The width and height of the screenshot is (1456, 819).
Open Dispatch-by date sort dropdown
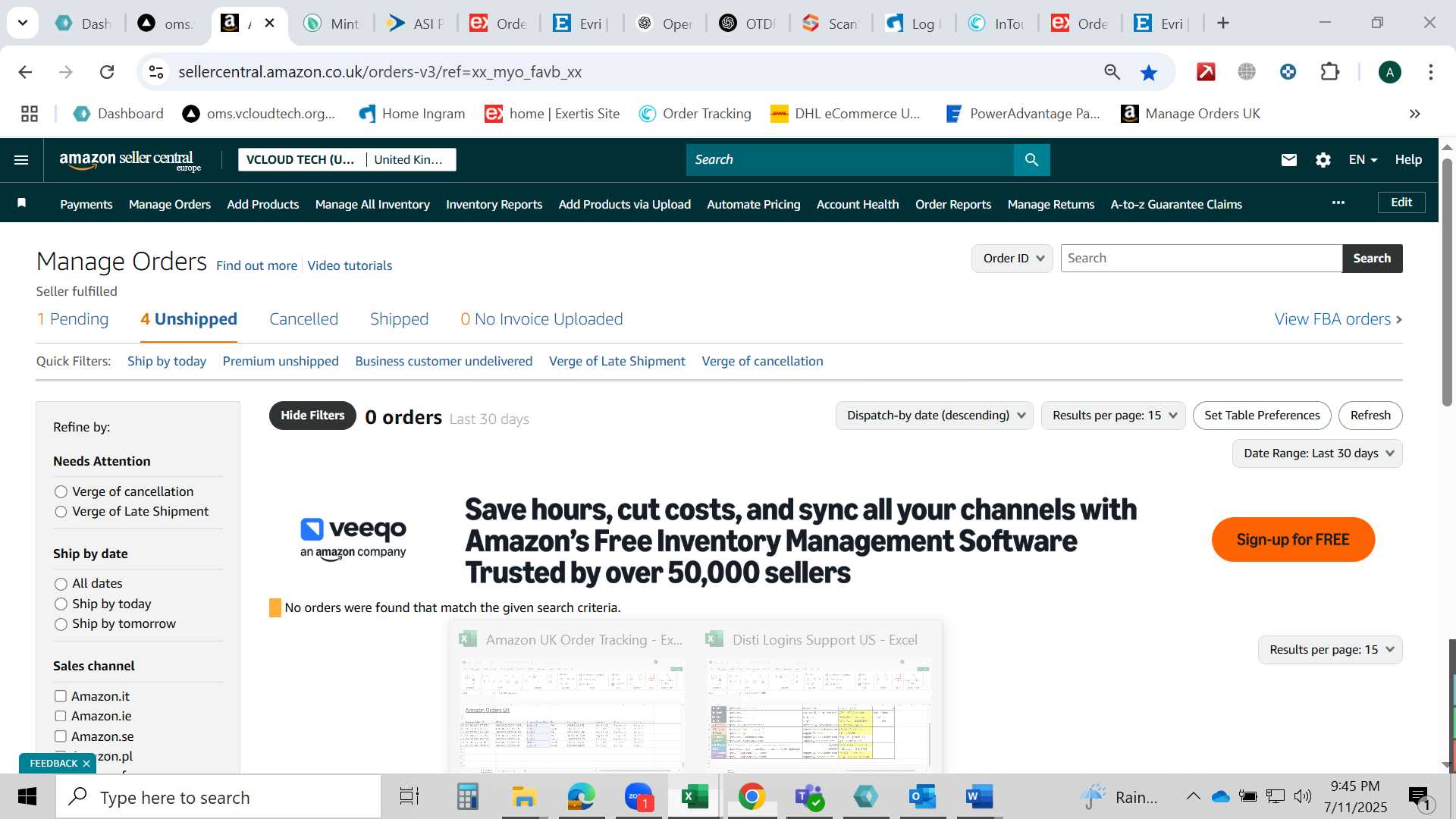pyautogui.click(x=934, y=416)
